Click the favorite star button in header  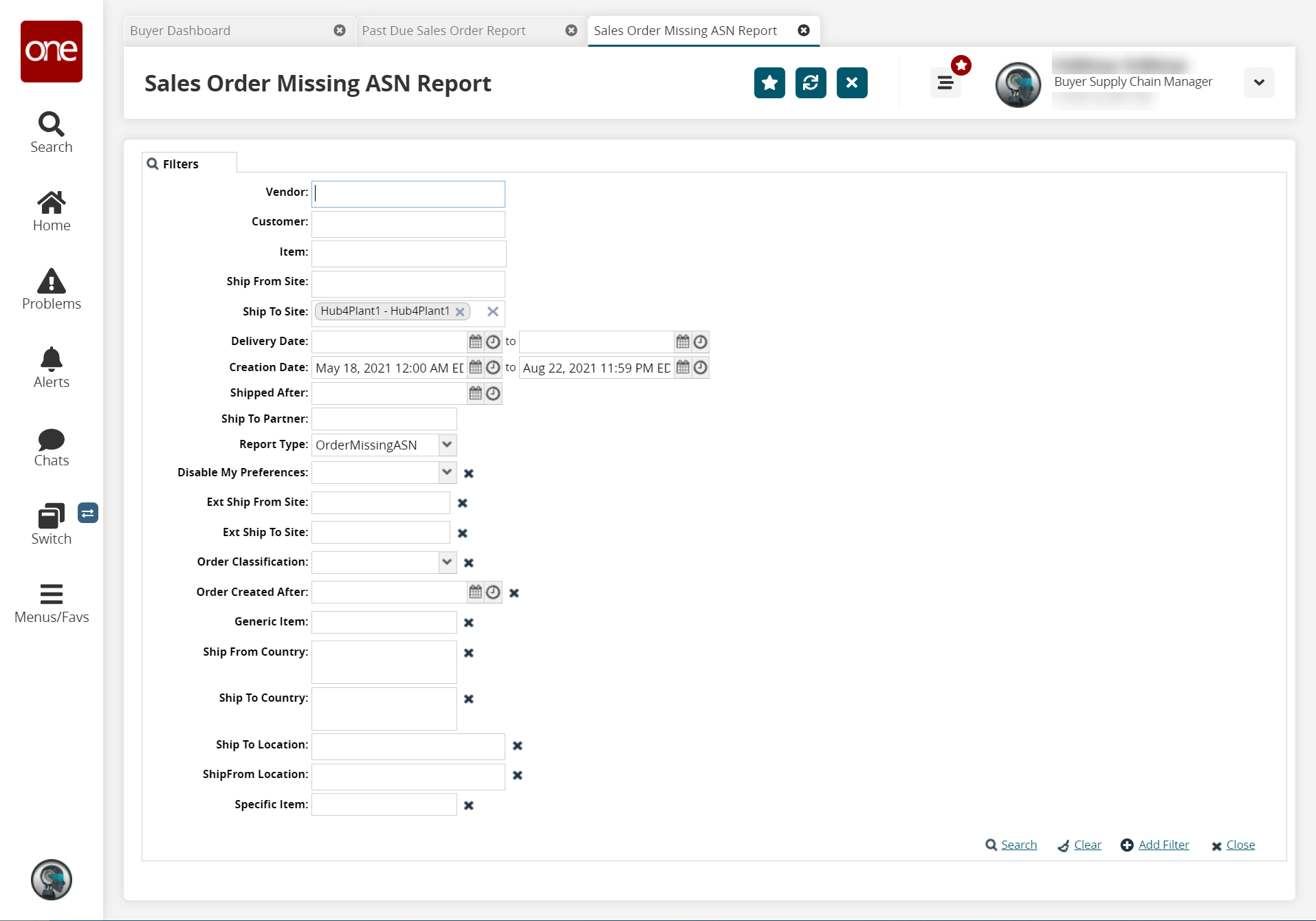pyautogui.click(x=769, y=83)
